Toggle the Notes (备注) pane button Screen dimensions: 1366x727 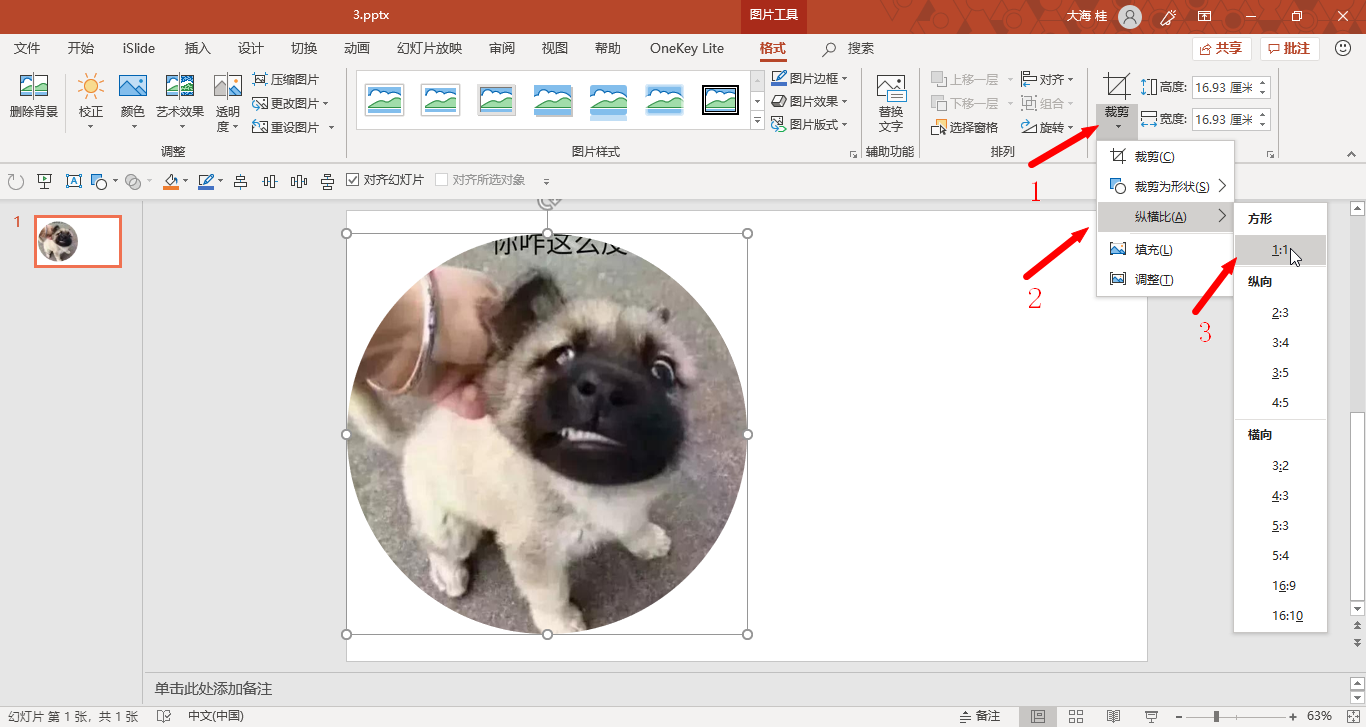(x=979, y=716)
